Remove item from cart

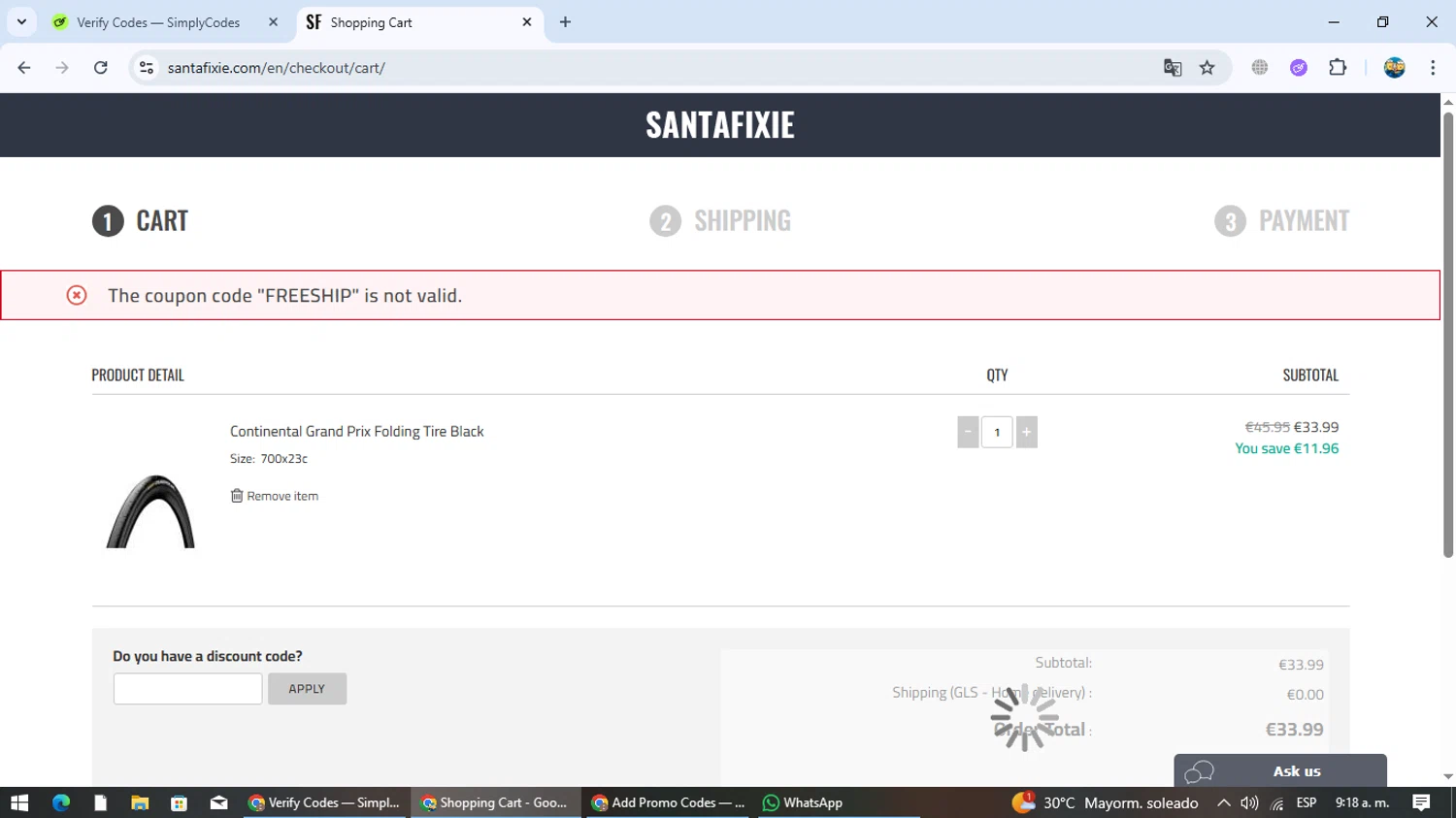275,496
